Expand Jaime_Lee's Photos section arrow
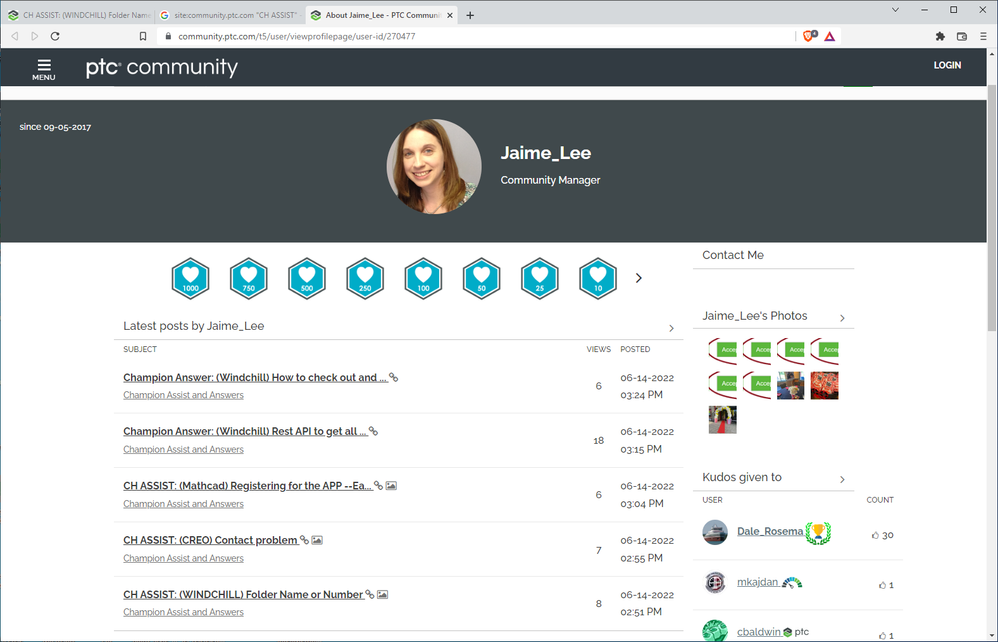The width and height of the screenshot is (998, 642). pyautogui.click(x=842, y=318)
